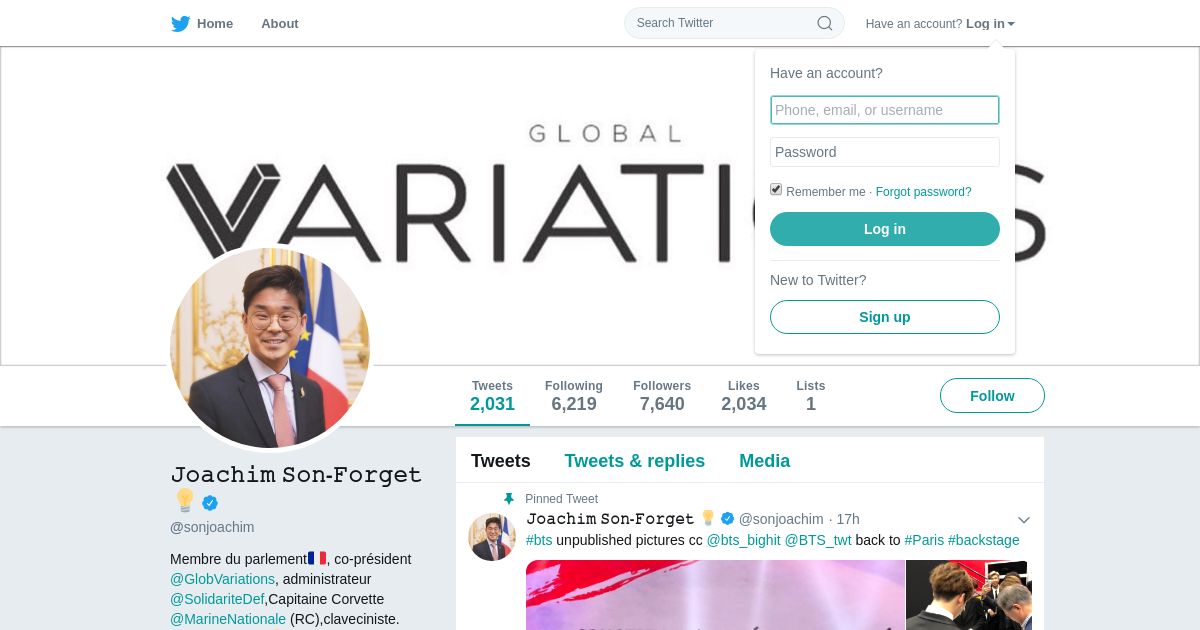1200x630 pixels.
Task: Click the lightbulb emoji under profile name
Action: click(185, 501)
